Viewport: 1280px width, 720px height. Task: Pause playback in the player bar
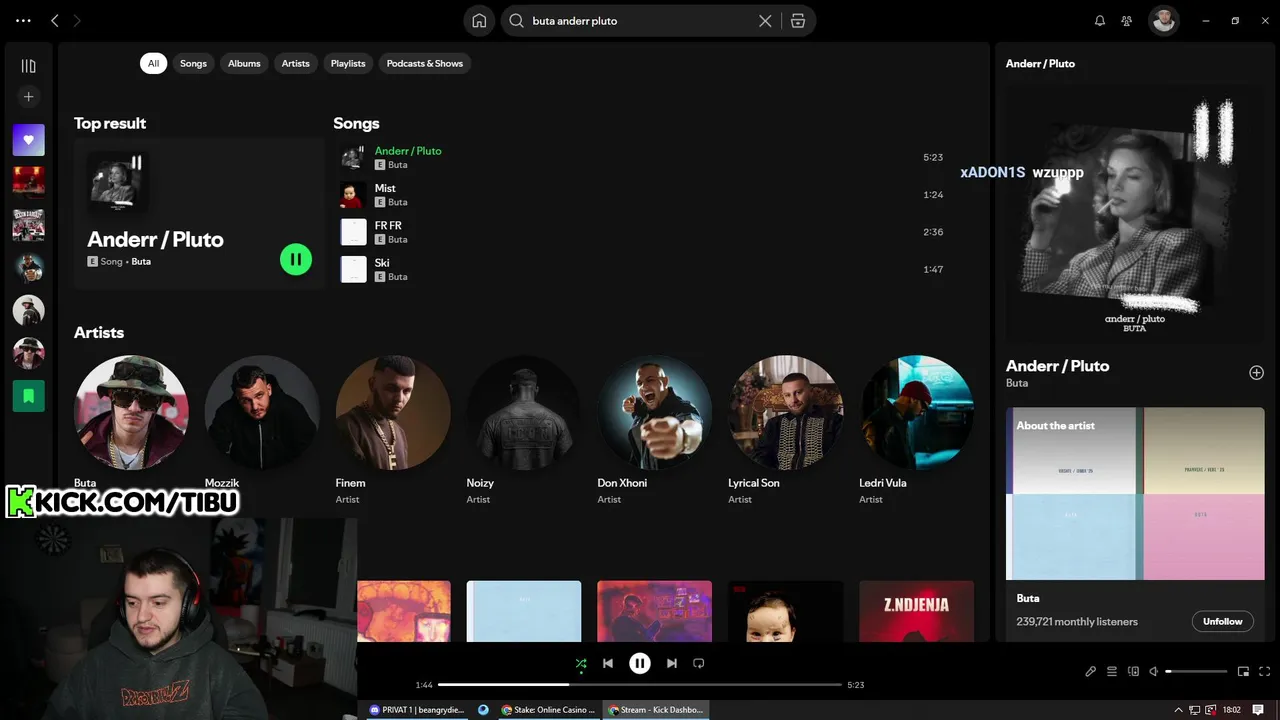pos(640,663)
